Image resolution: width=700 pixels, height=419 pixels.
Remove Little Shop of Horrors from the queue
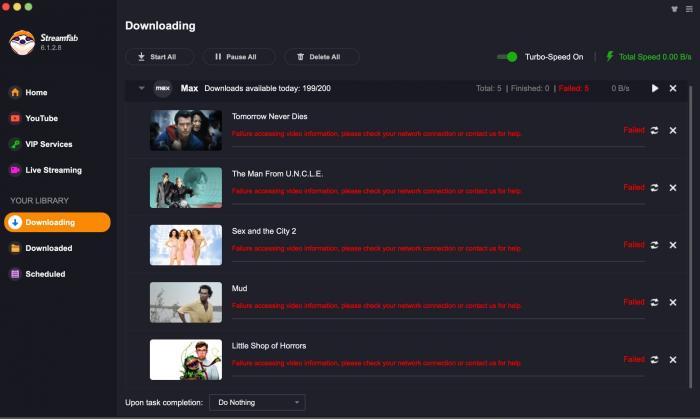673,359
